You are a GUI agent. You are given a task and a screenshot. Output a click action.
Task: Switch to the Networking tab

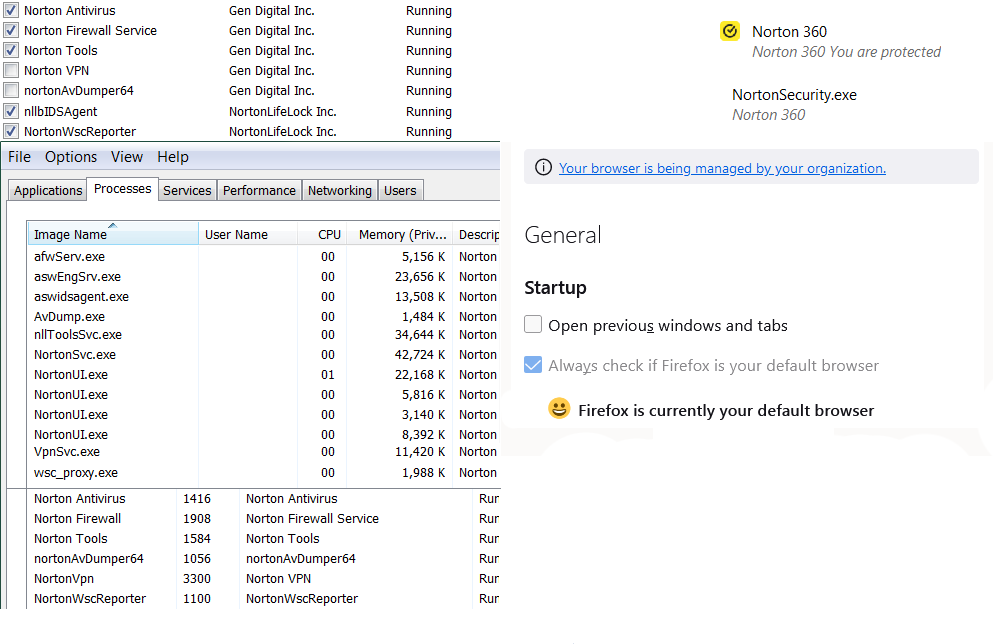click(339, 189)
